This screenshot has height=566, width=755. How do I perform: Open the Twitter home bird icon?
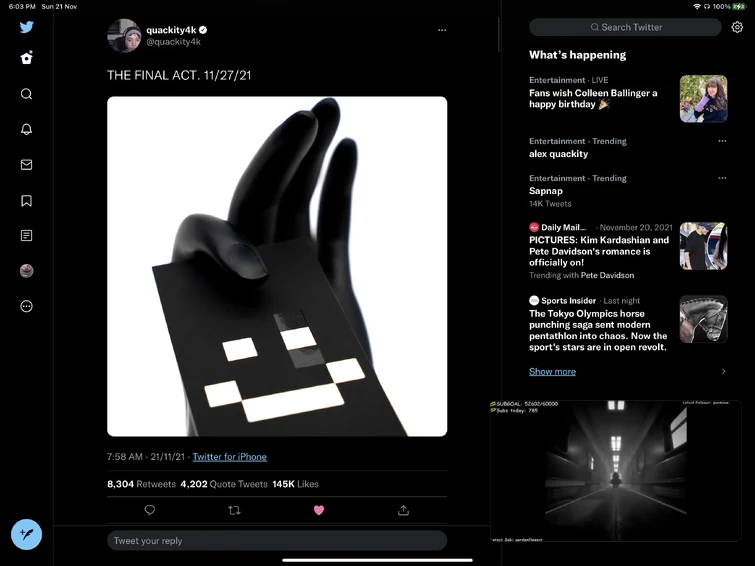tap(26, 28)
